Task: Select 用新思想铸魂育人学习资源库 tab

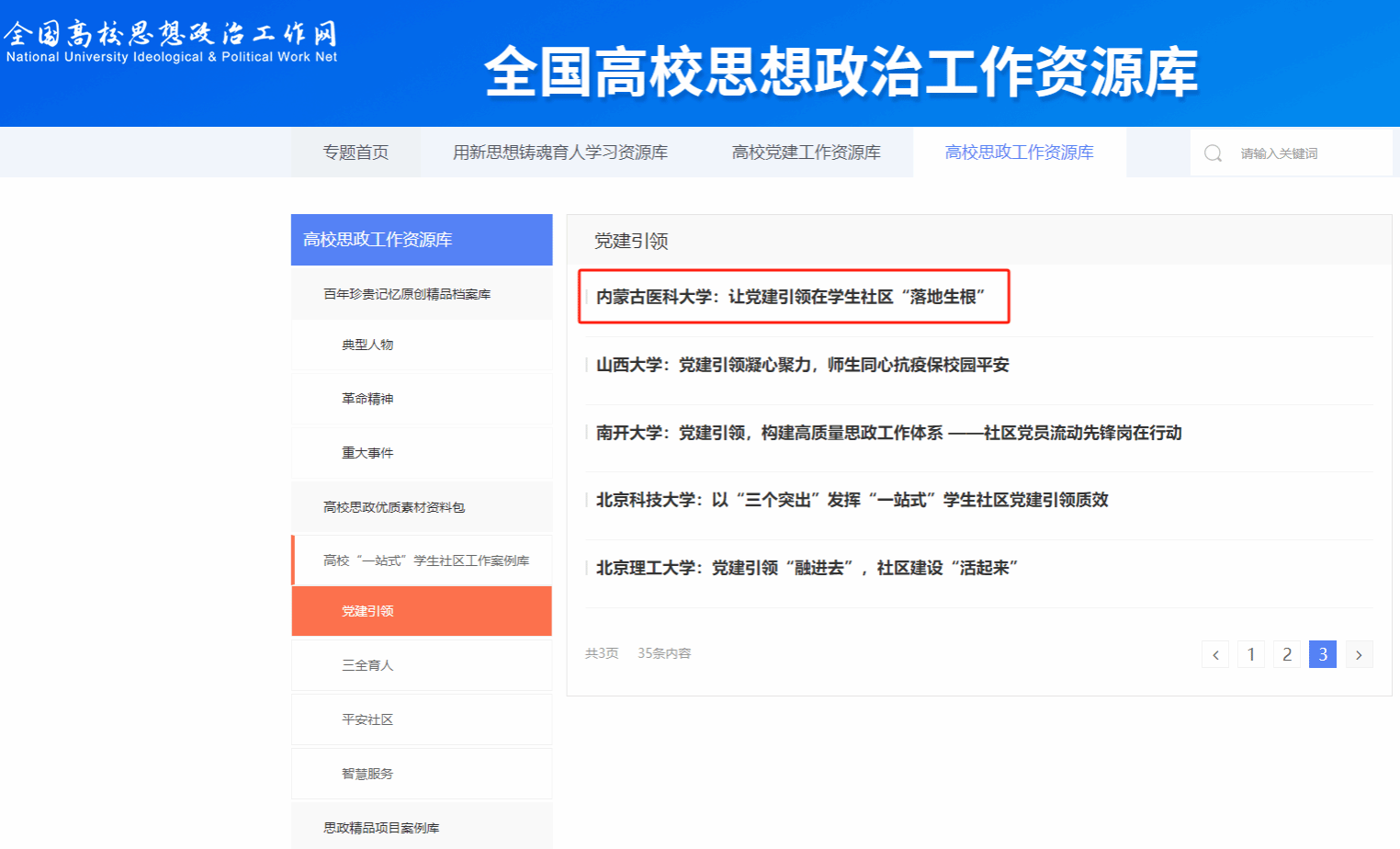Action: [559, 153]
